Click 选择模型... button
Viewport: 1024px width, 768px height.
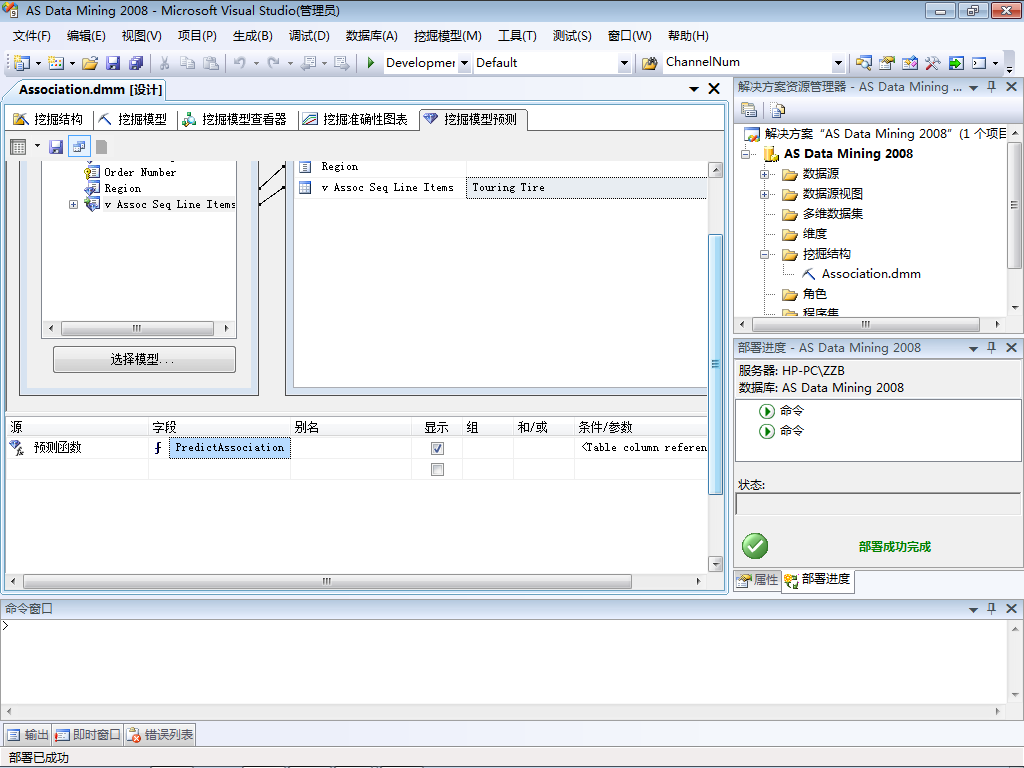[x=144, y=359]
